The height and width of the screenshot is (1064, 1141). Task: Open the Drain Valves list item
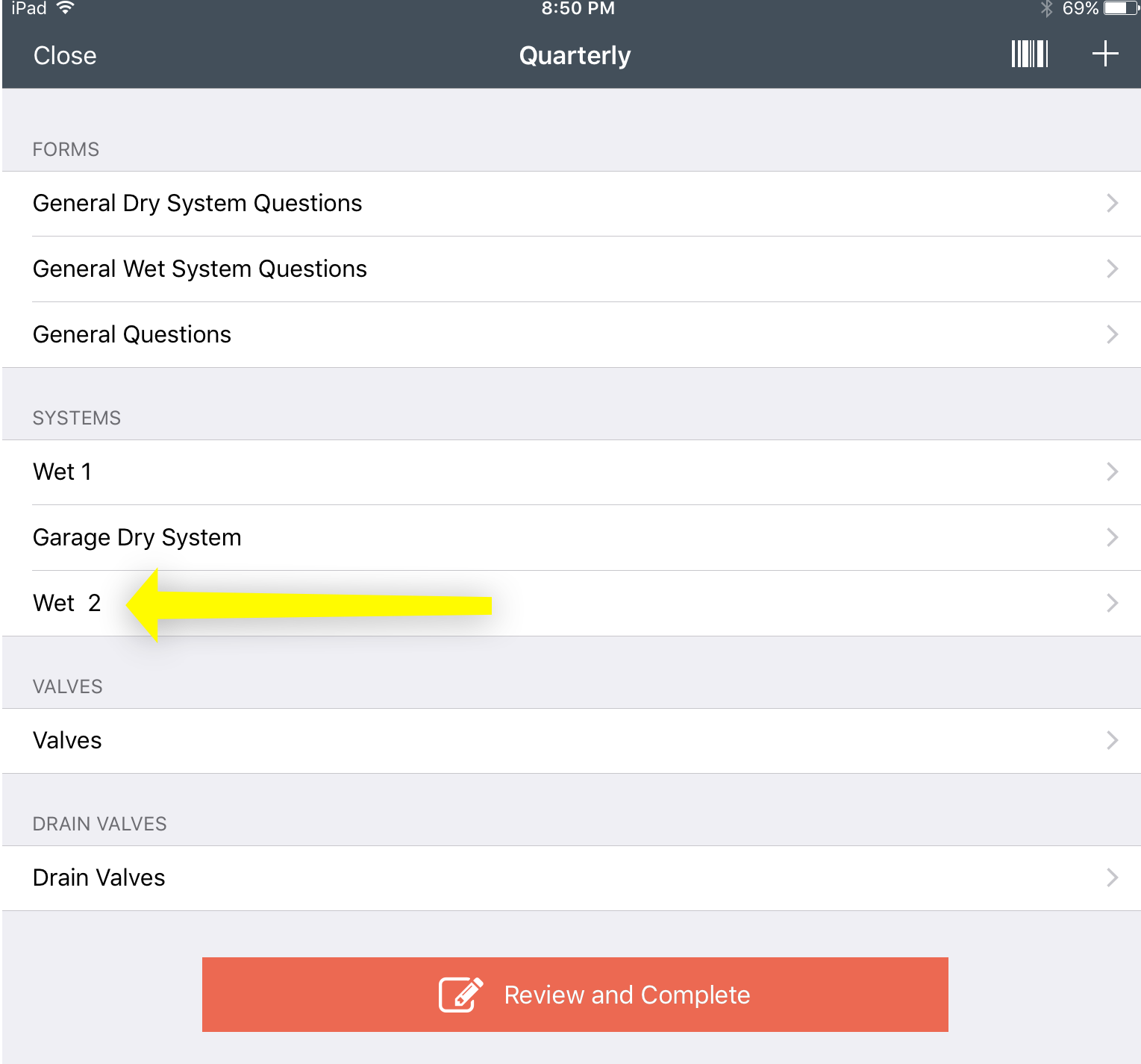(572, 877)
